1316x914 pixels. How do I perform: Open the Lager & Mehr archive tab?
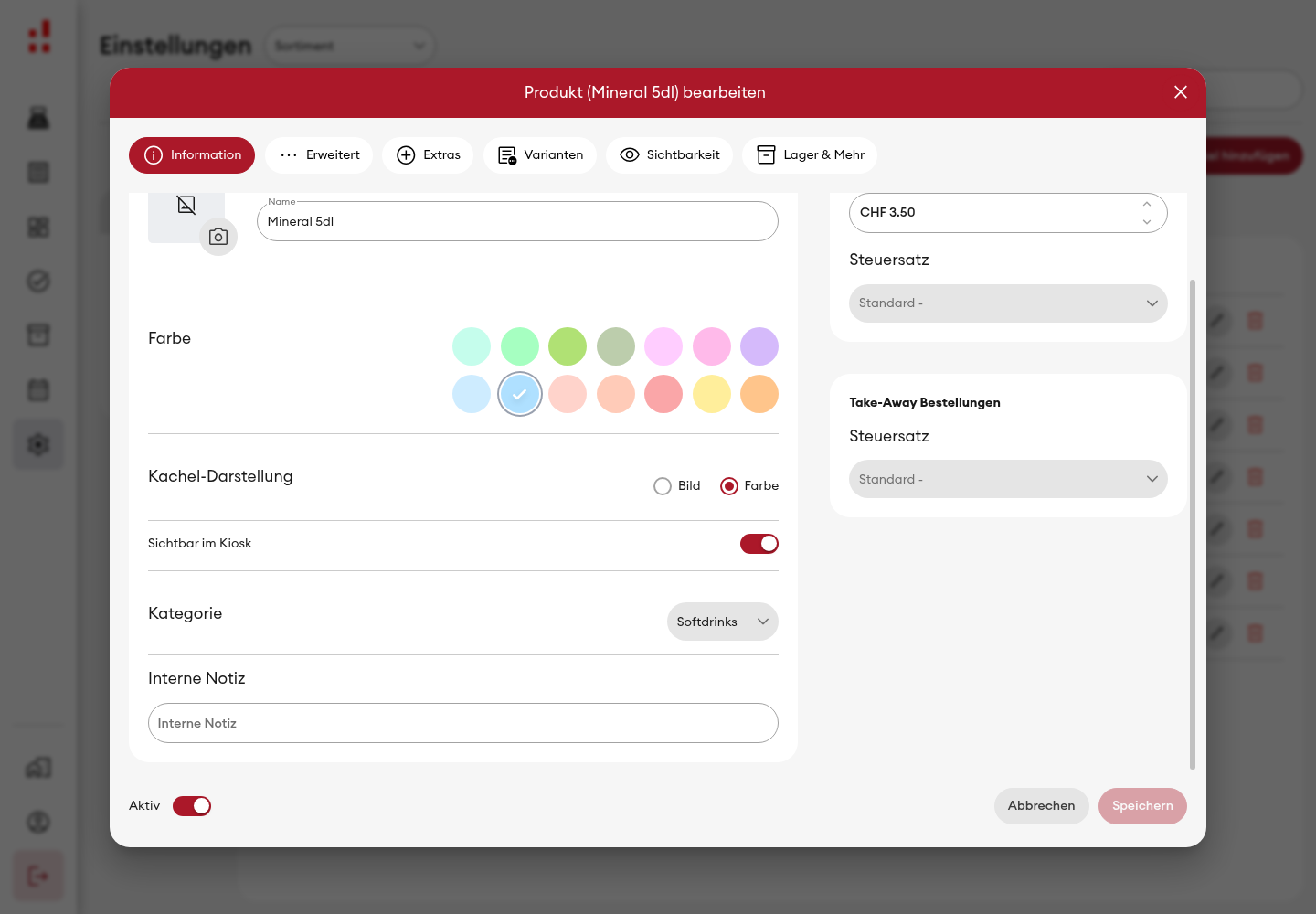coord(810,155)
